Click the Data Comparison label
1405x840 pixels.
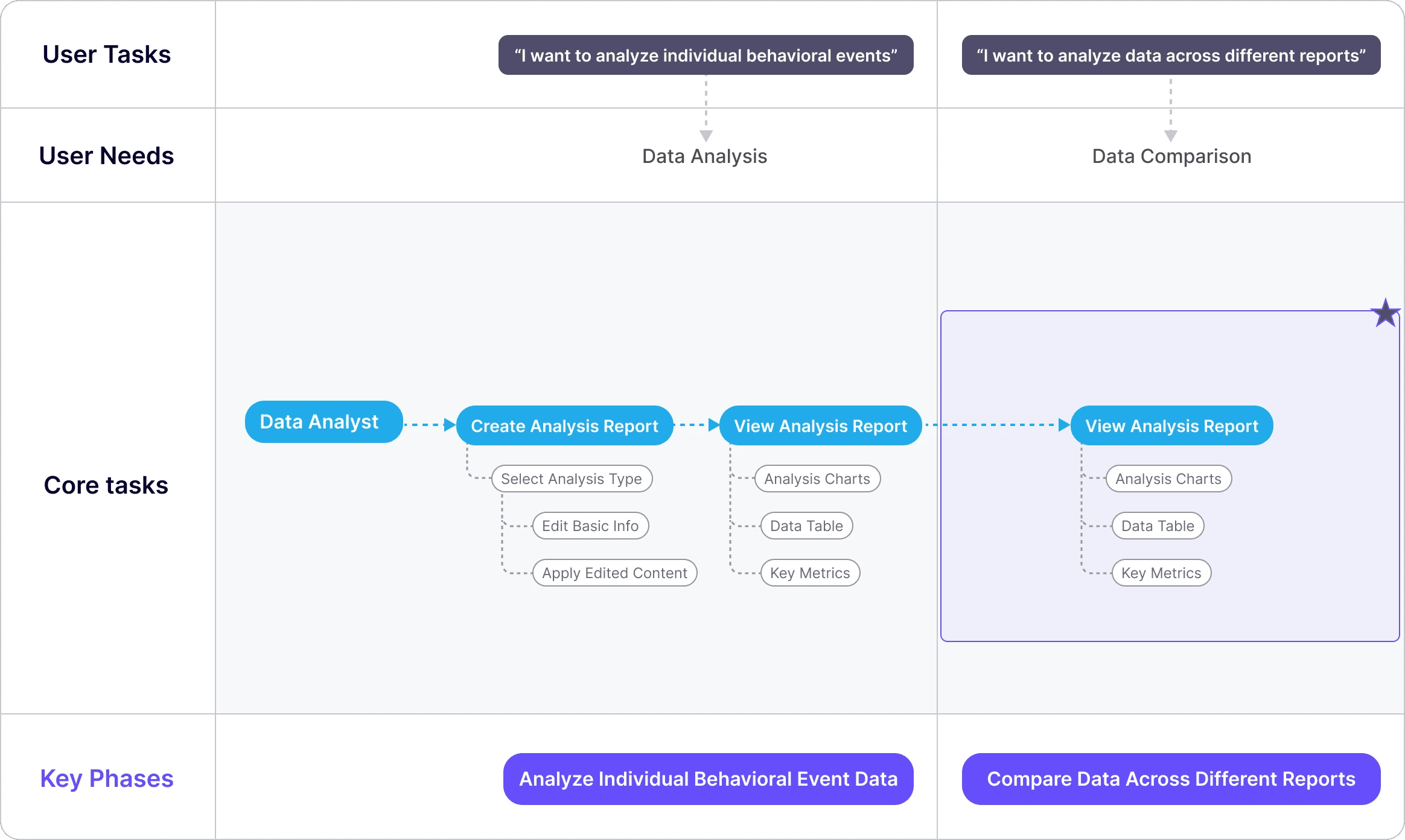tap(1171, 156)
